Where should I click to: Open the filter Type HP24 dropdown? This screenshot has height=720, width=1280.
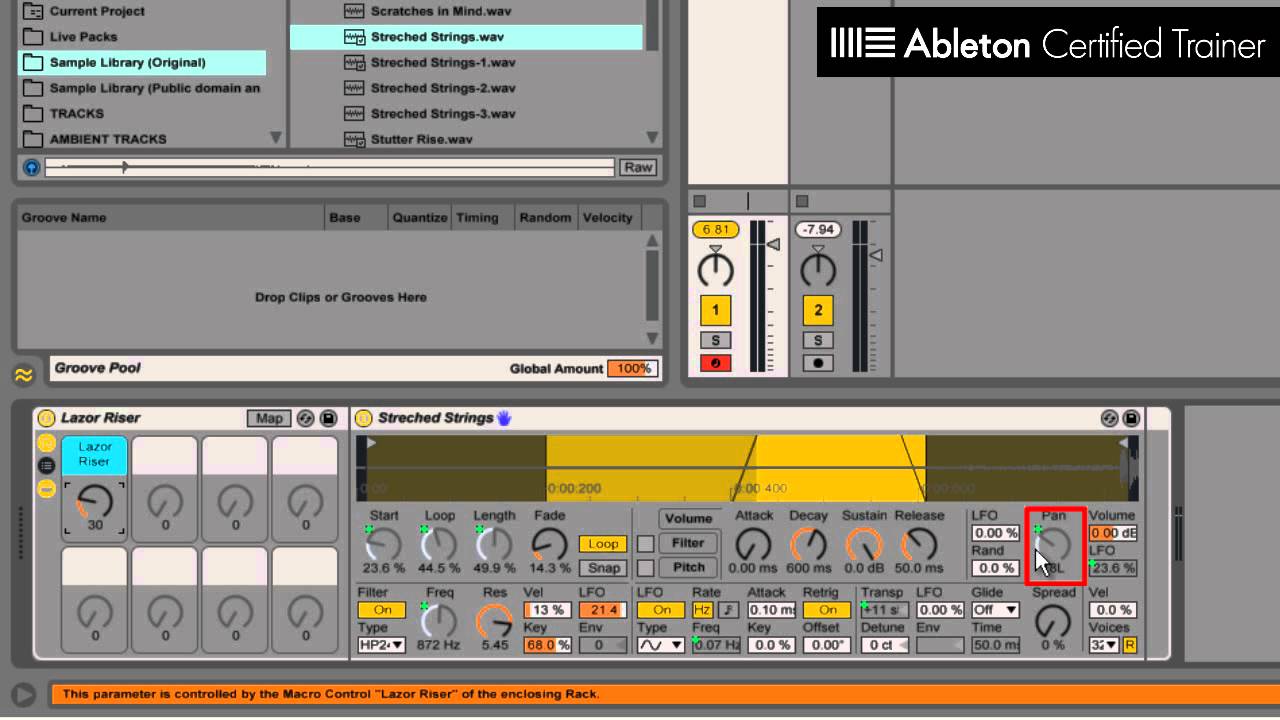pos(382,645)
